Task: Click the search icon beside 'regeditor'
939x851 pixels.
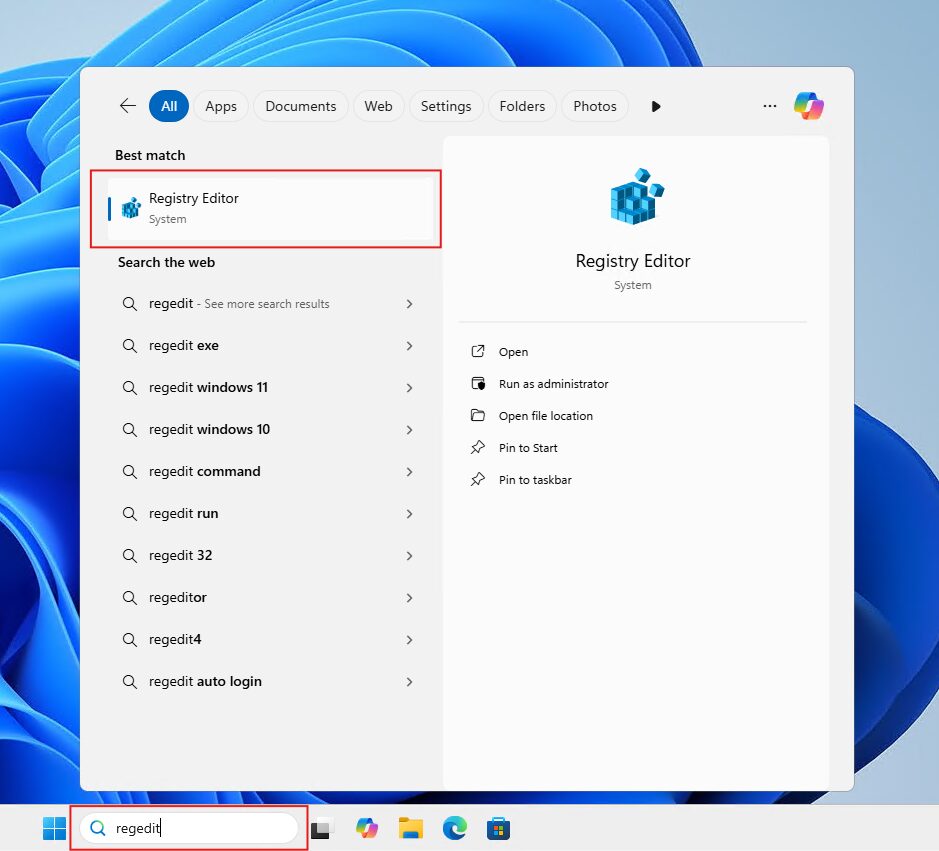Action: (129, 597)
